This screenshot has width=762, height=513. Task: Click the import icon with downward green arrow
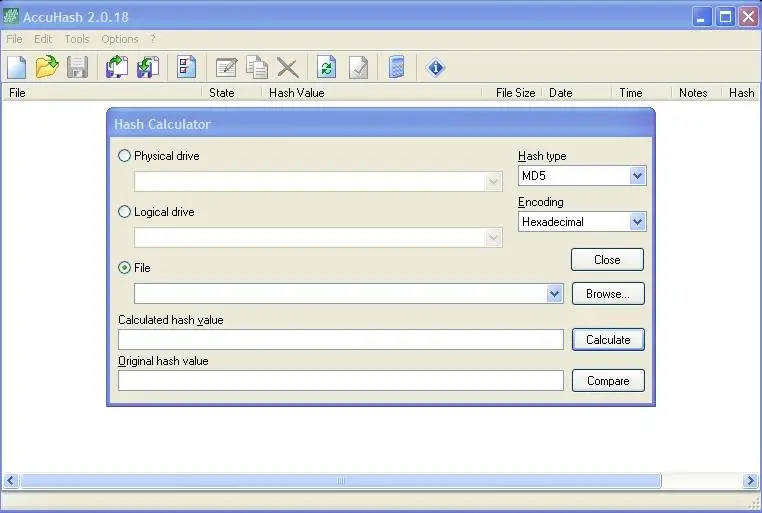coord(148,67)
